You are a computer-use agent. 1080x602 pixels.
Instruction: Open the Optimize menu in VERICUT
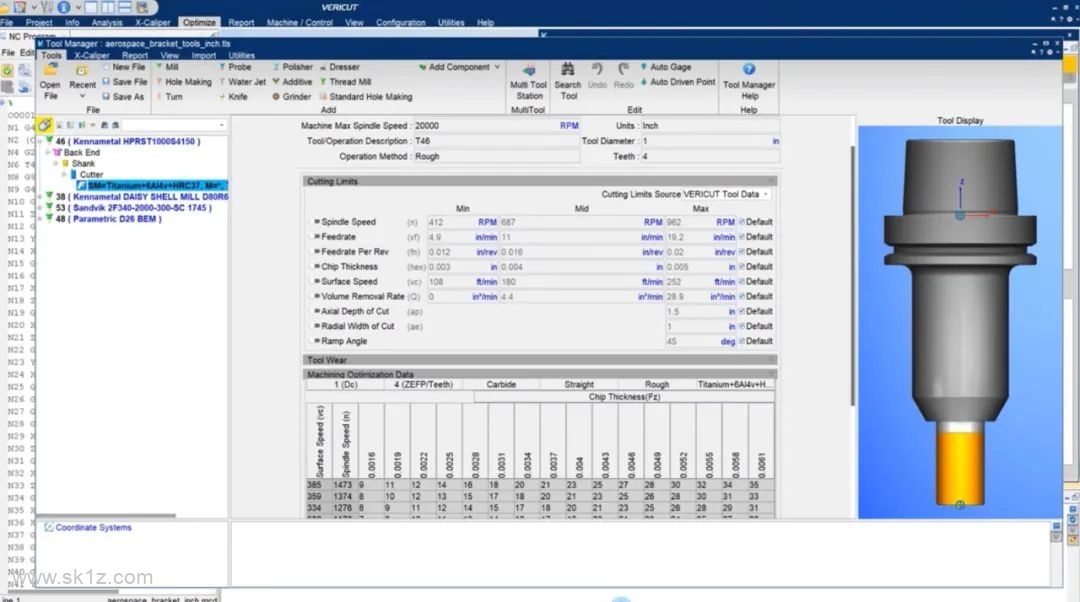[199, 22]
